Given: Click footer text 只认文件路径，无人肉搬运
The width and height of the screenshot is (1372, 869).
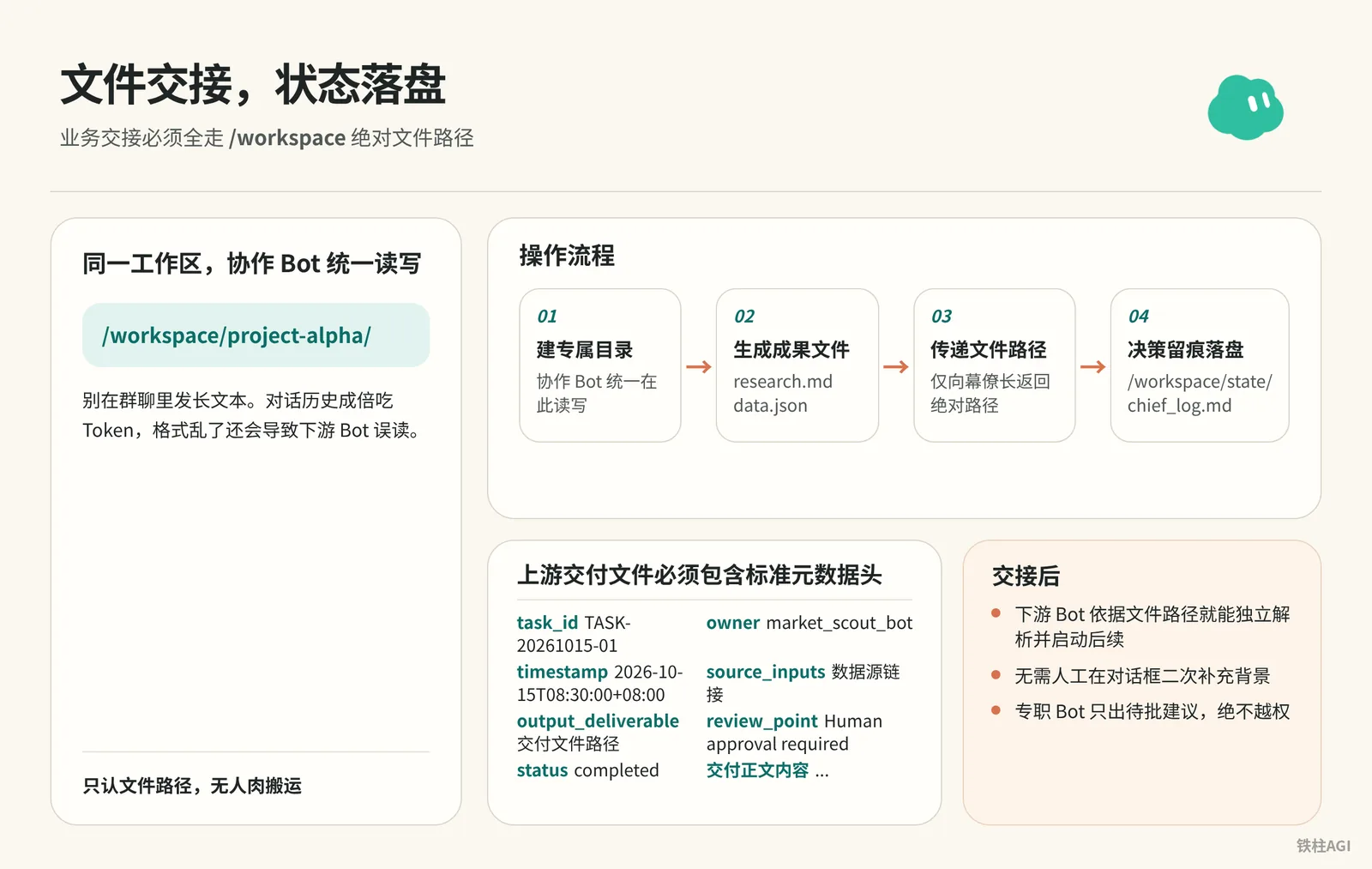Looking at the screenshot, I should tap(192, 785).
